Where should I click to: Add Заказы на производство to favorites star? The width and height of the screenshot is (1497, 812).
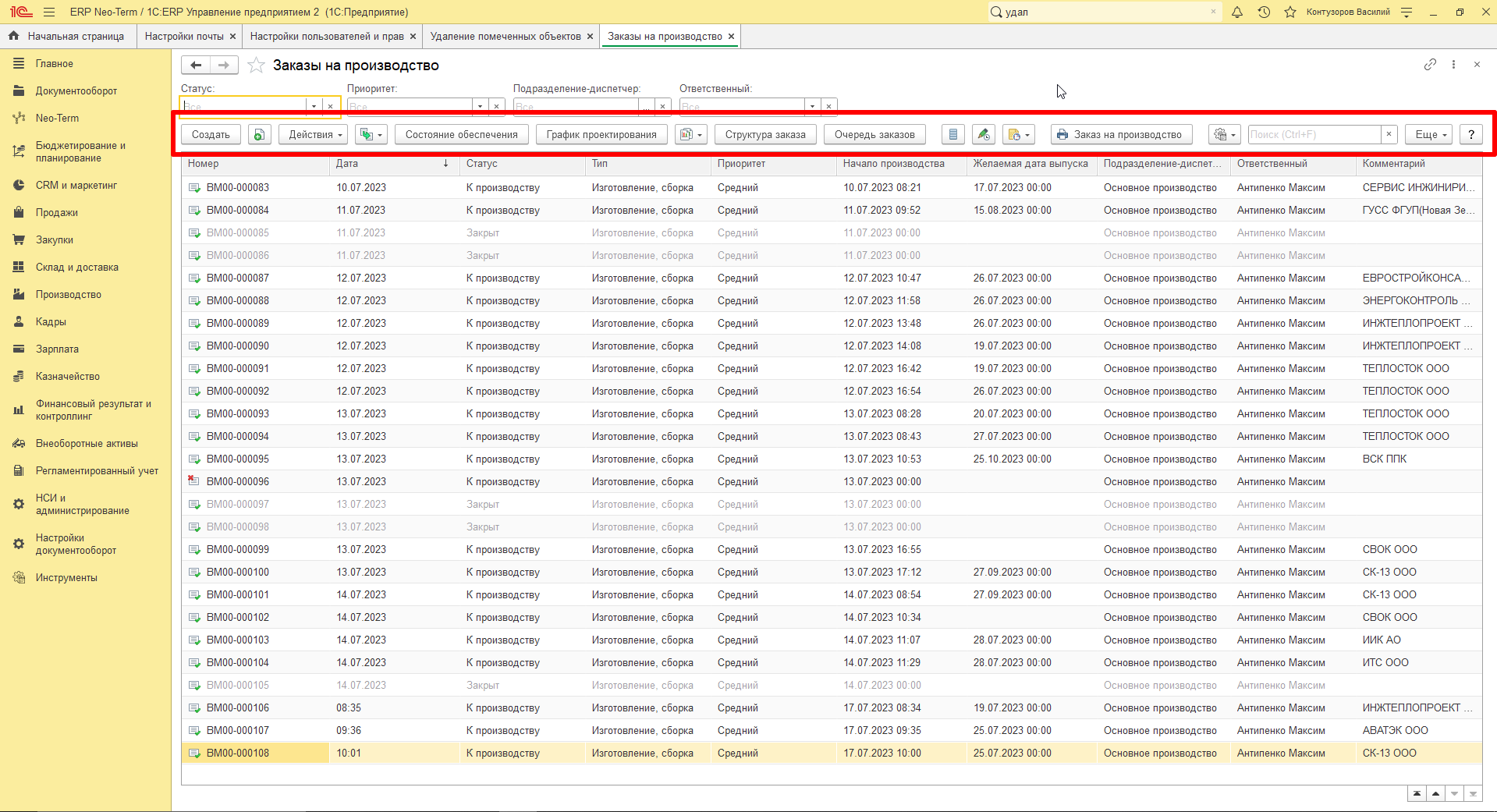point(256,66)
